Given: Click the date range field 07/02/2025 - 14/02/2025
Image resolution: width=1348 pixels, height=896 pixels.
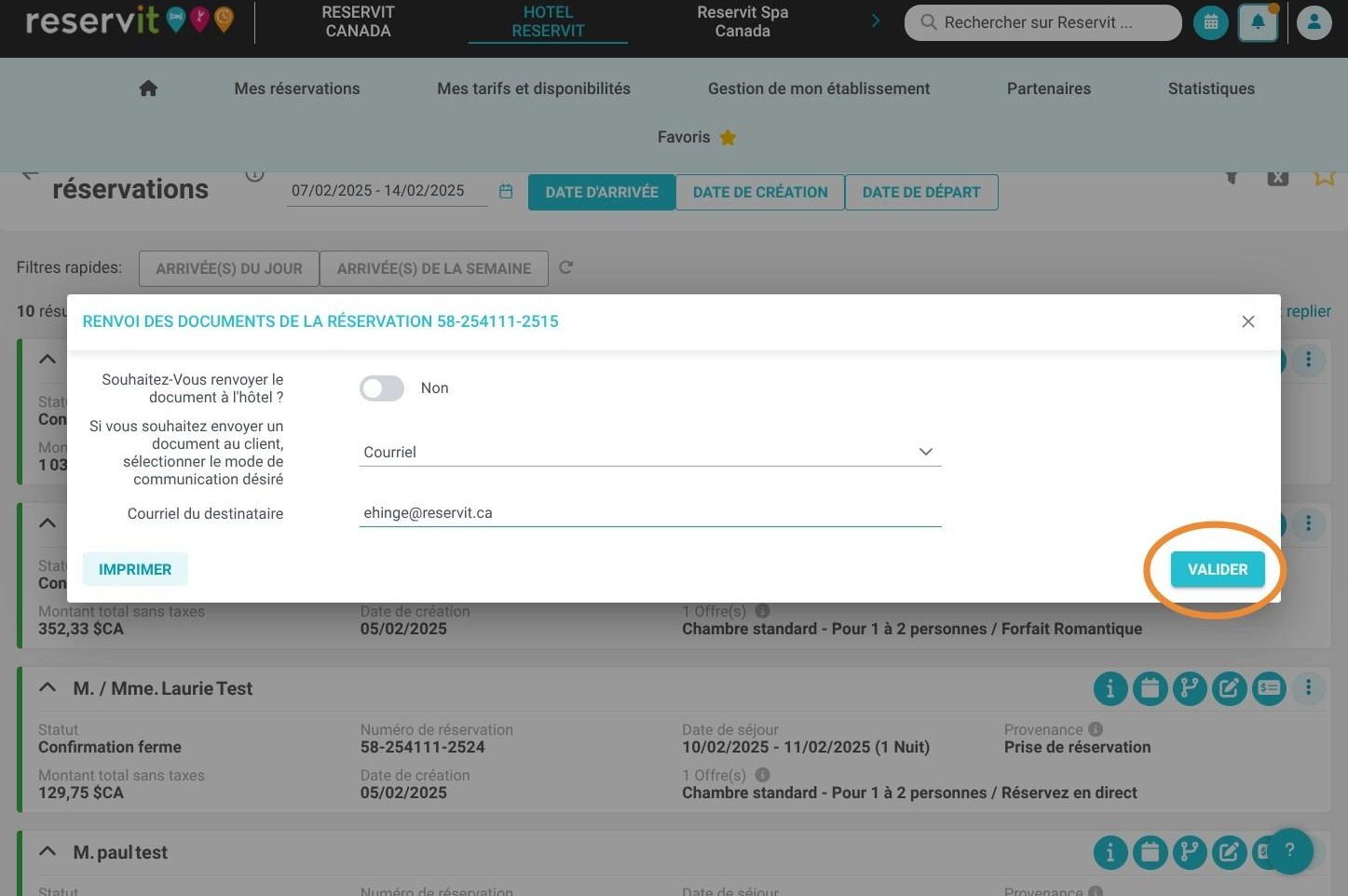Looking at the screenshot, I should pos(387,191).
